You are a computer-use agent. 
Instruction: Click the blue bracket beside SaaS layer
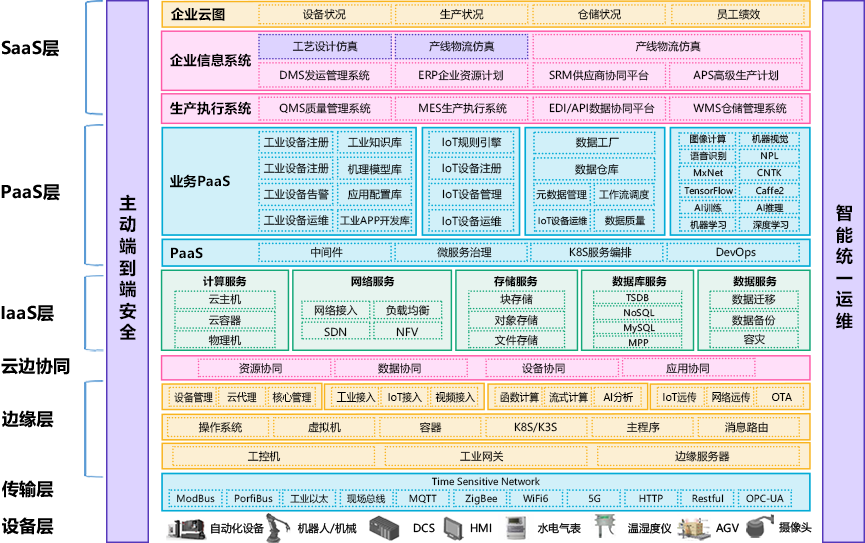[93, 55]
